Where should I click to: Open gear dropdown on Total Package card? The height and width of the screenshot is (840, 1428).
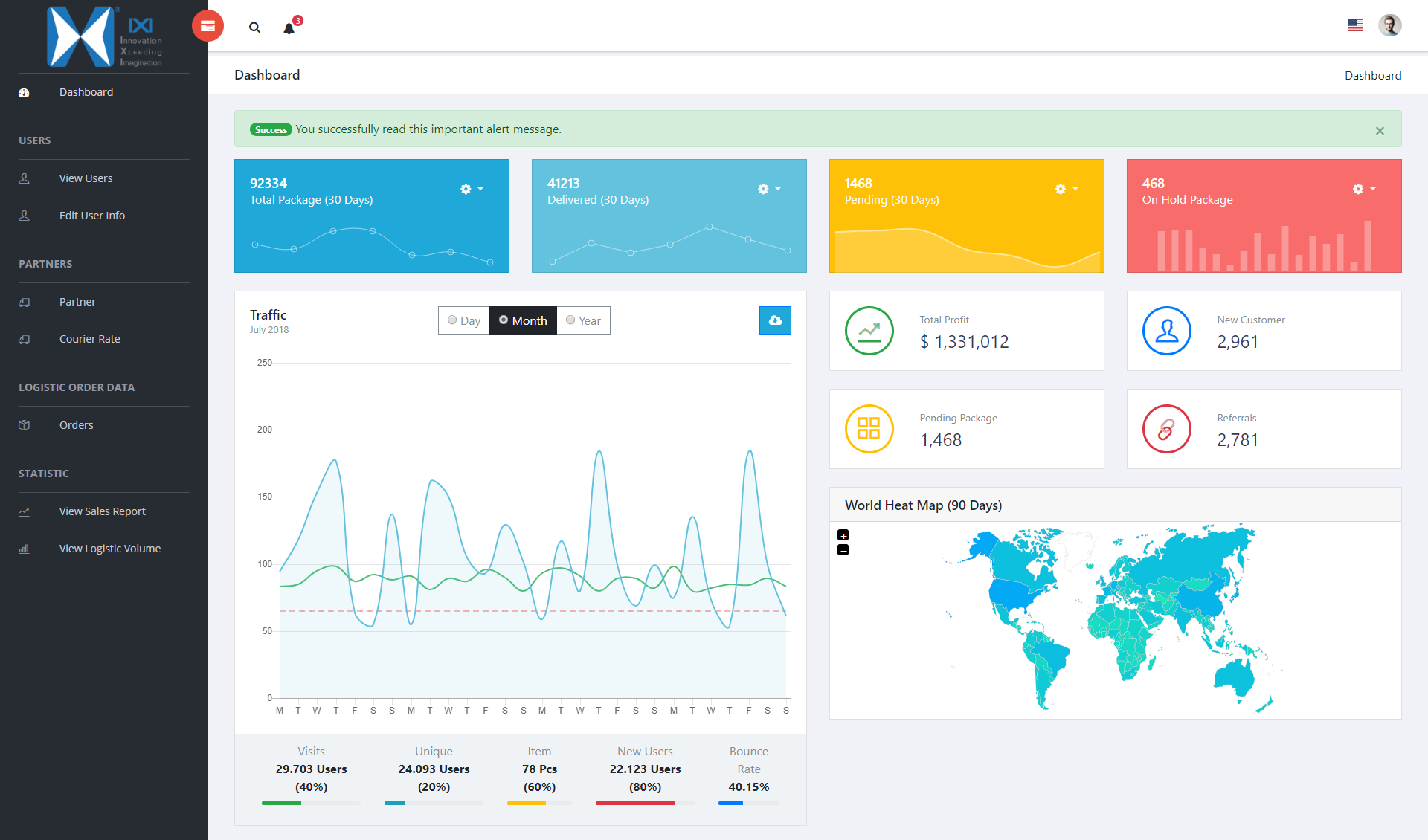point(472,189)
